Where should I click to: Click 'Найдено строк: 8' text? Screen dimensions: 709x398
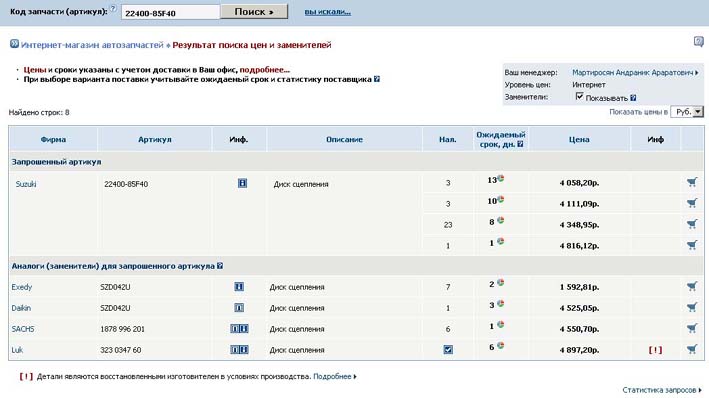point(39,112)
